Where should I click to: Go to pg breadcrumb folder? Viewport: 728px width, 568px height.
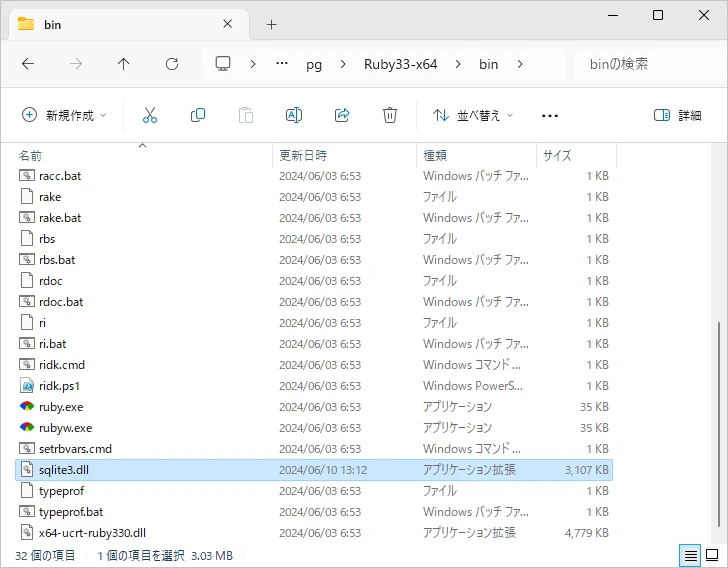[x=314, y=64]
